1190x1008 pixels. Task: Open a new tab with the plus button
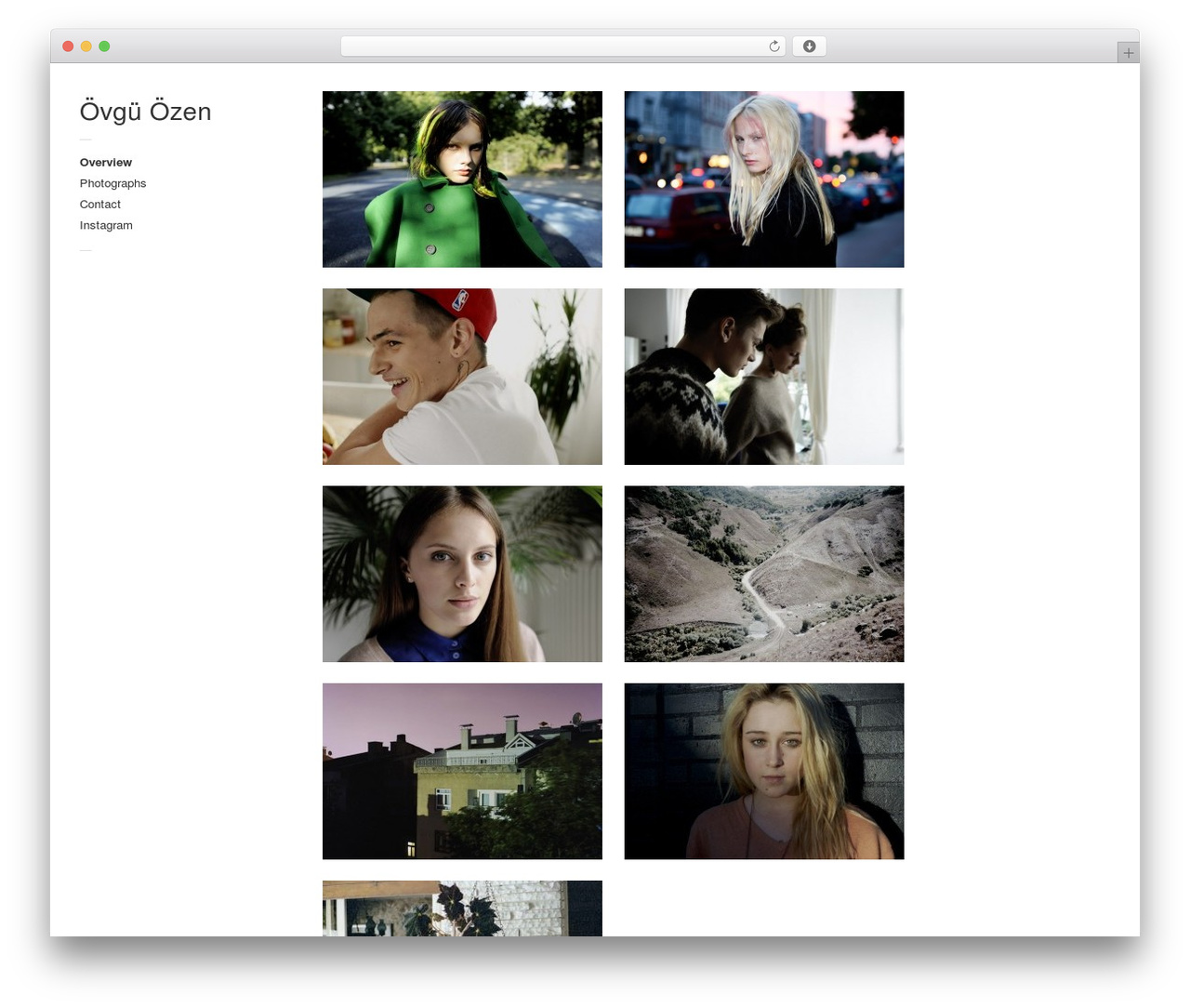[x=1128, y=53]
